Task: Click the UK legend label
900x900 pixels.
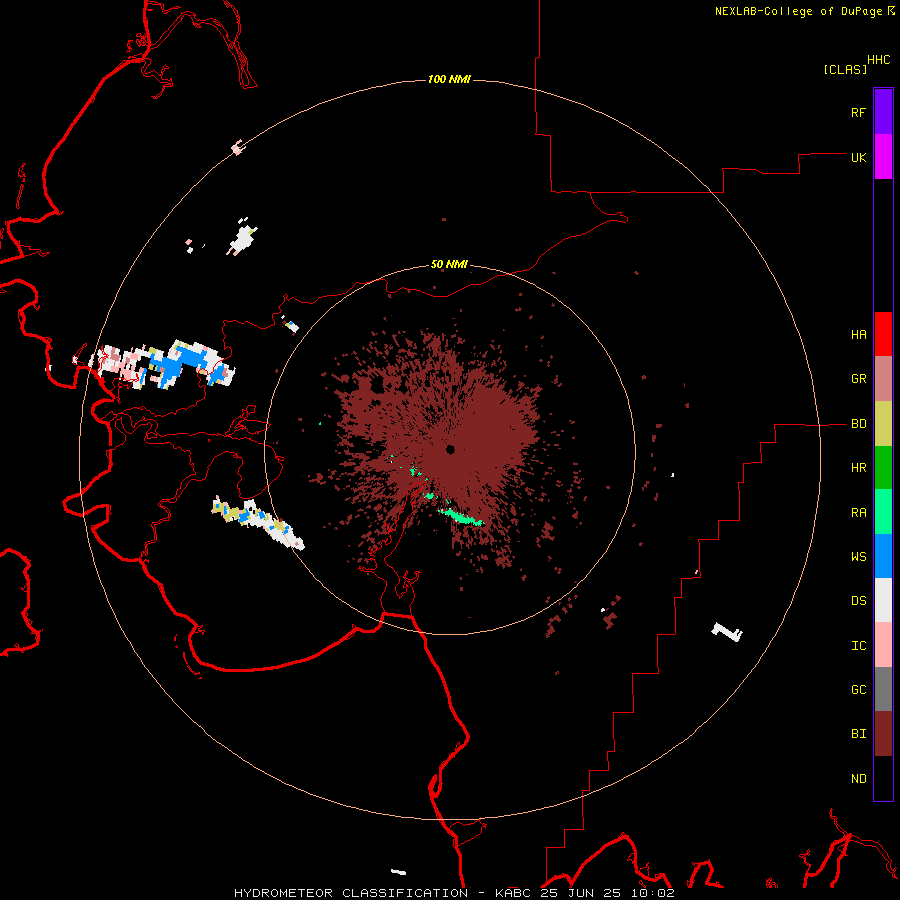Action: coord(858,157)
